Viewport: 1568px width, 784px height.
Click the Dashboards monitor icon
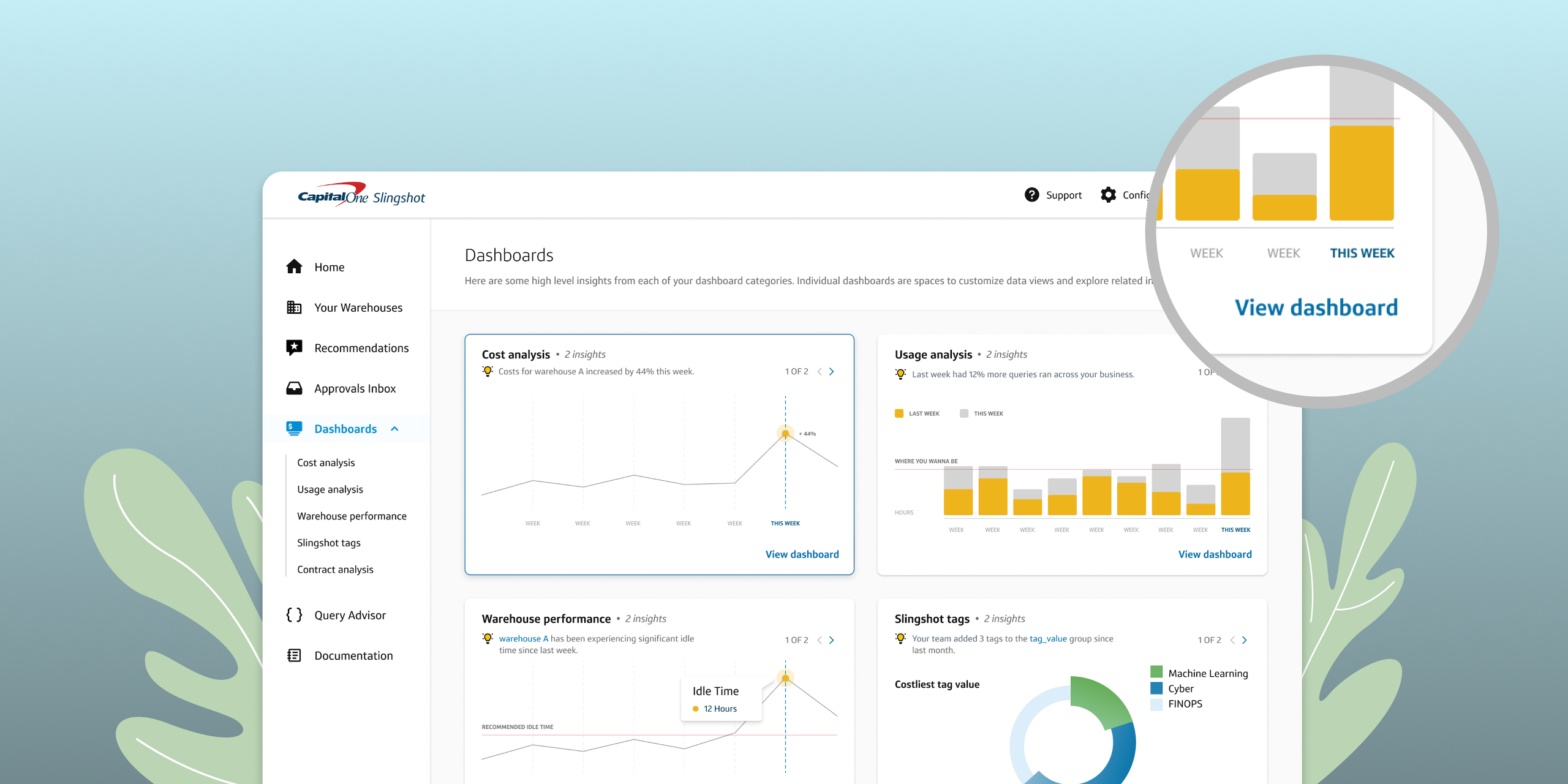[x=294, y=428]
